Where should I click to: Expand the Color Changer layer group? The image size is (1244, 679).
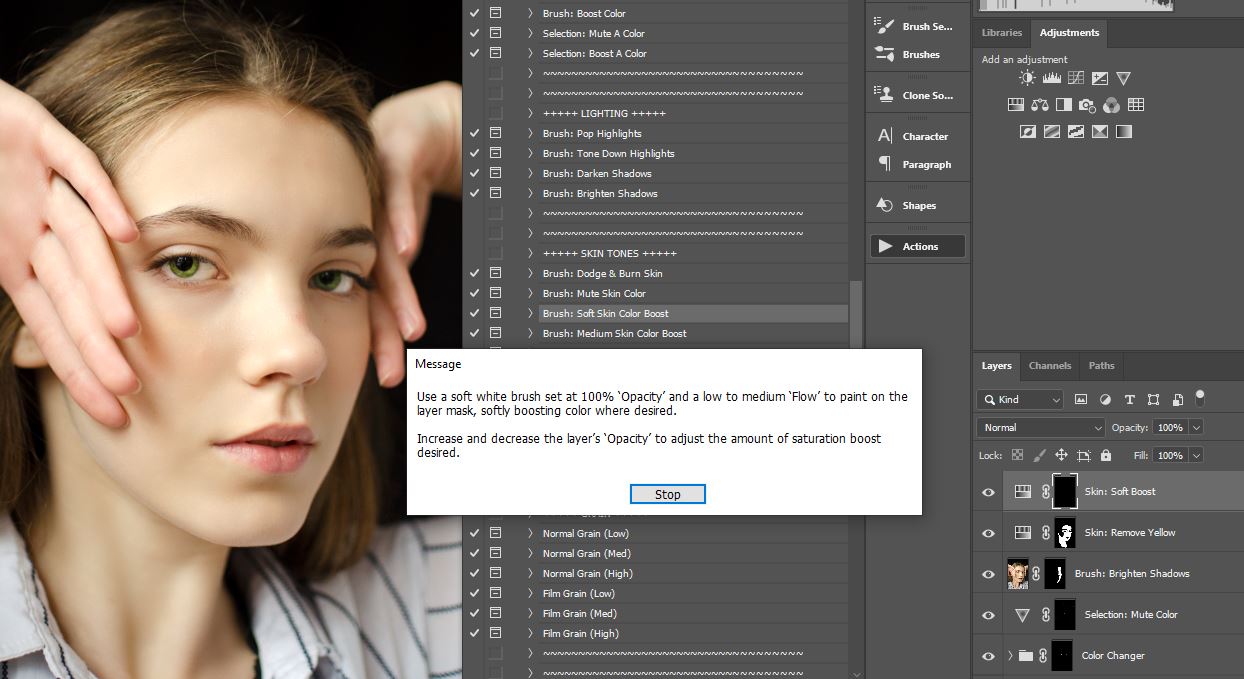[1009, 656]
